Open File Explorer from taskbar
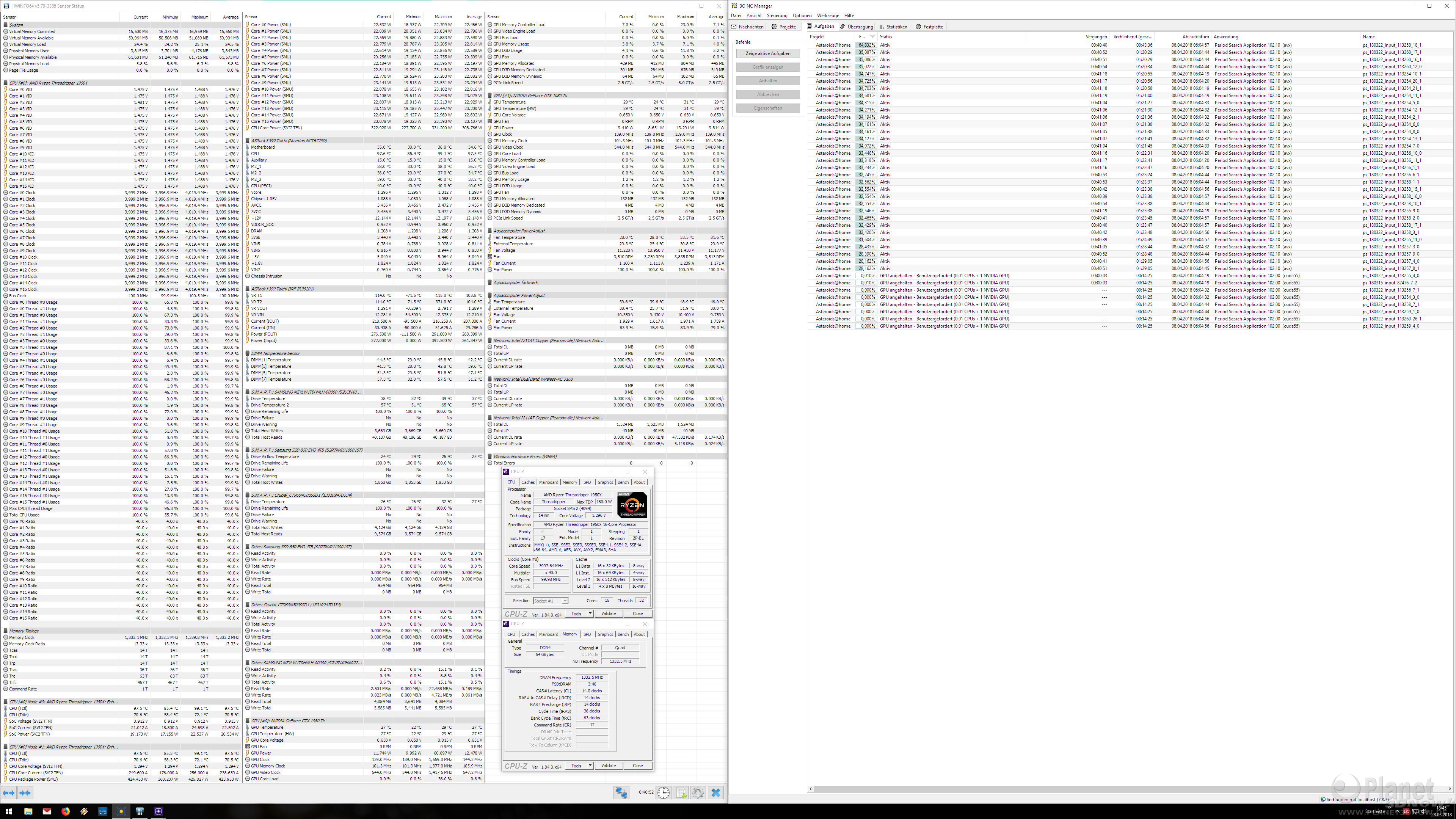 point(28,811)
